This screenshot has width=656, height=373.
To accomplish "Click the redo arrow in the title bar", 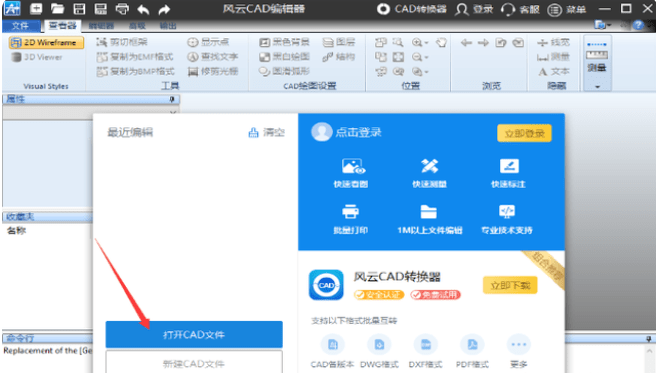I will pyautogui.click(x=164, y=9).
